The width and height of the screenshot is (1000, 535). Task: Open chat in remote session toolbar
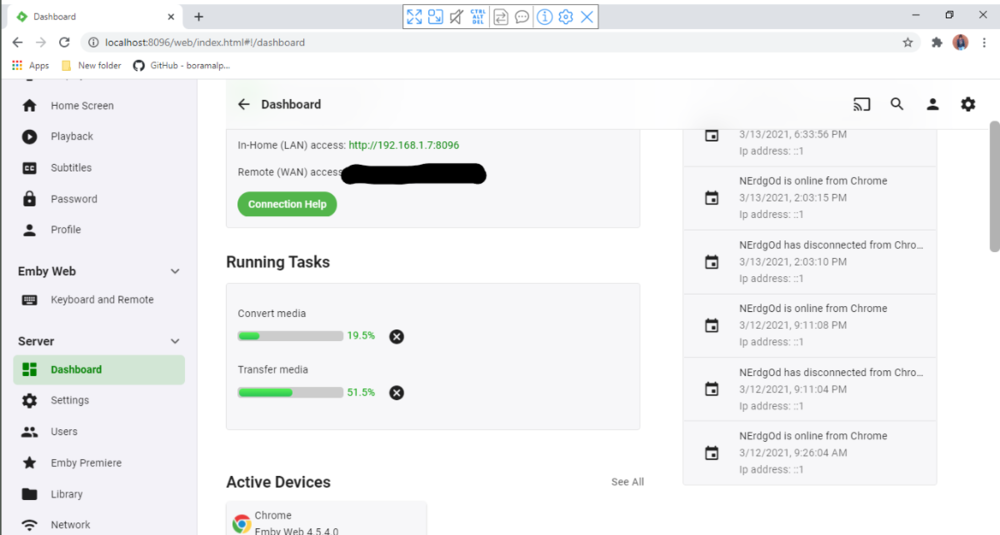522,17
